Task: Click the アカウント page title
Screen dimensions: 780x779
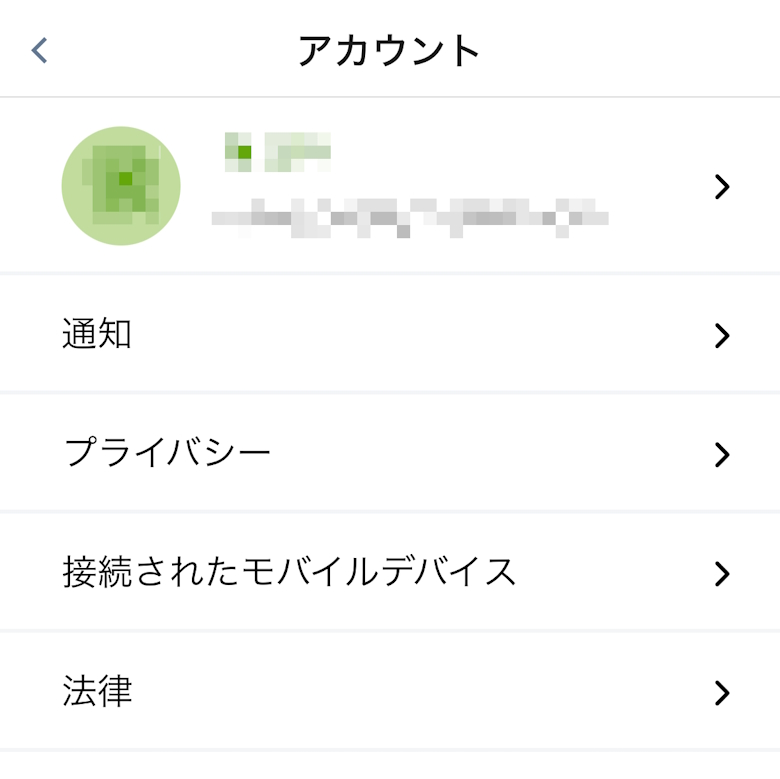Action: click(x=390, y=51)
